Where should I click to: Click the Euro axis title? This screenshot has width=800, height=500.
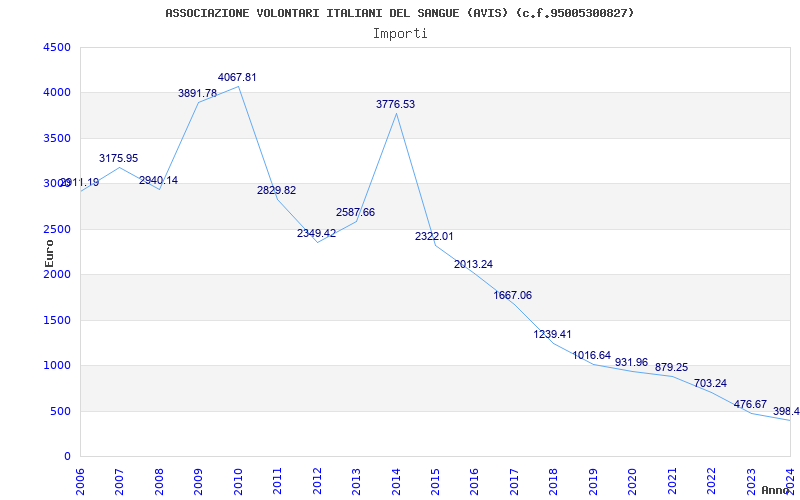click(49, 254)
